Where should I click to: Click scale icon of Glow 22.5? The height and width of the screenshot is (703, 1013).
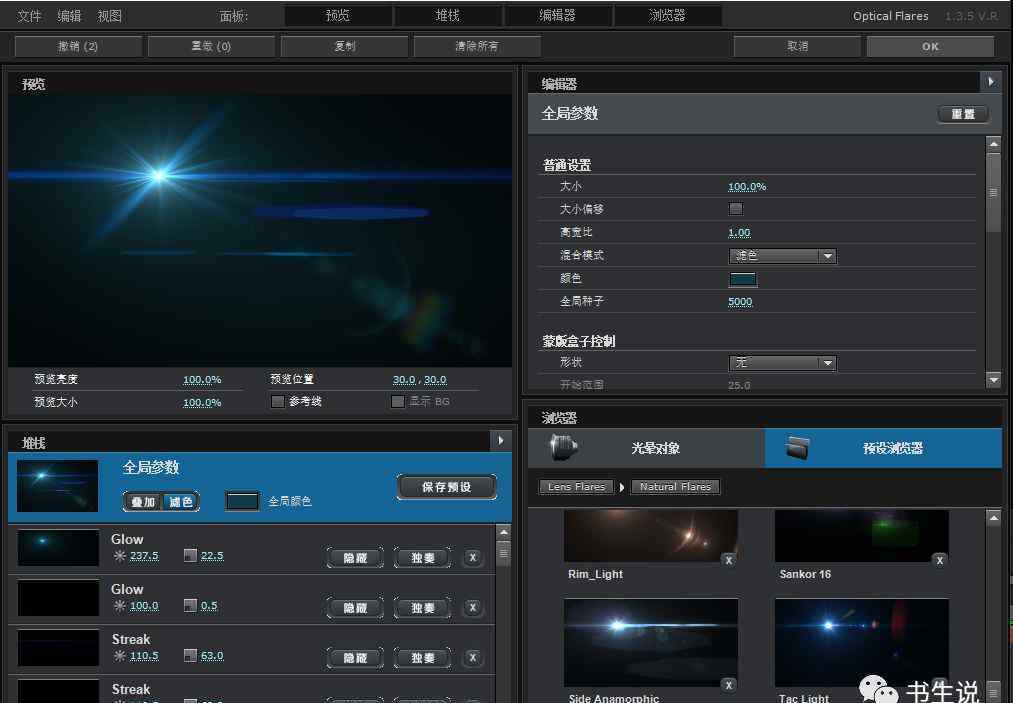190,556
